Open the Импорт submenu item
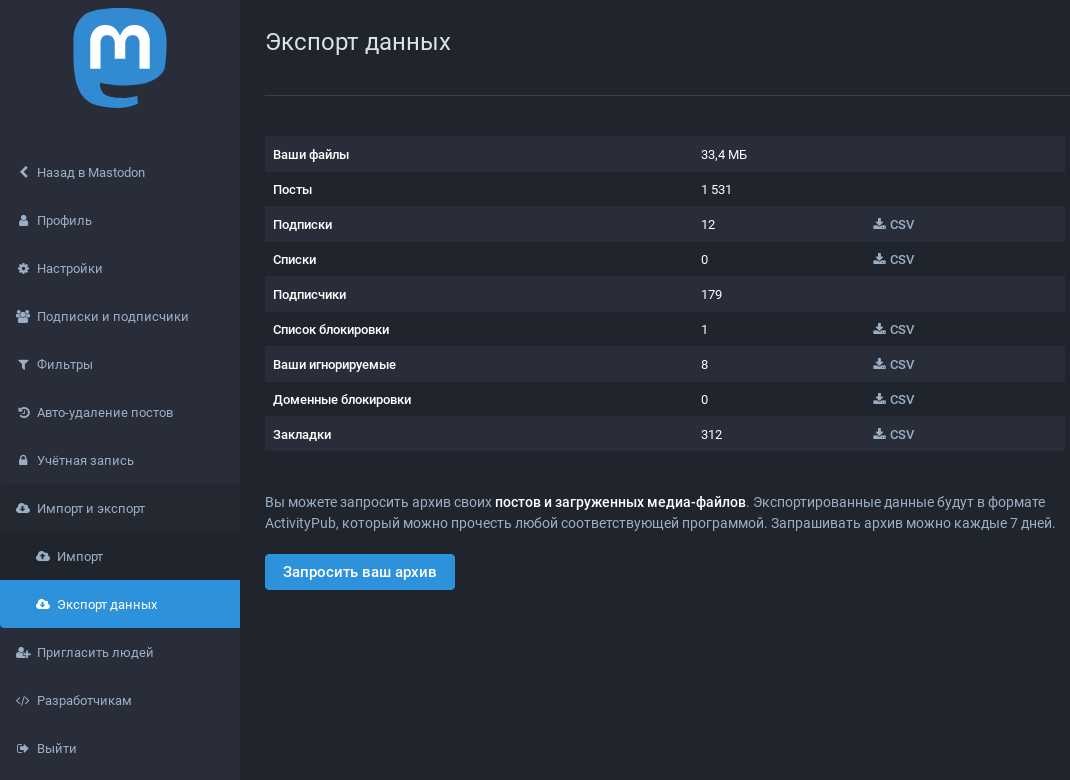1070x780 pixels. point(80,557)
